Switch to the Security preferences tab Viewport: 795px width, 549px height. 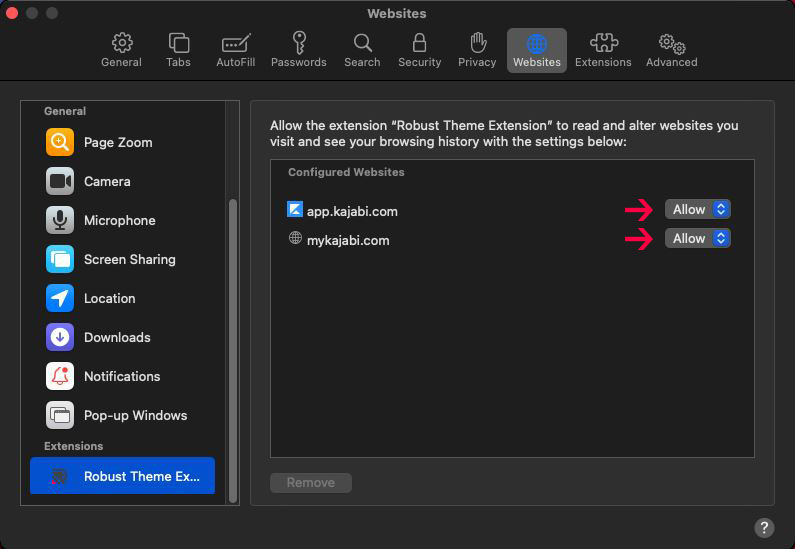click(419, 50)
